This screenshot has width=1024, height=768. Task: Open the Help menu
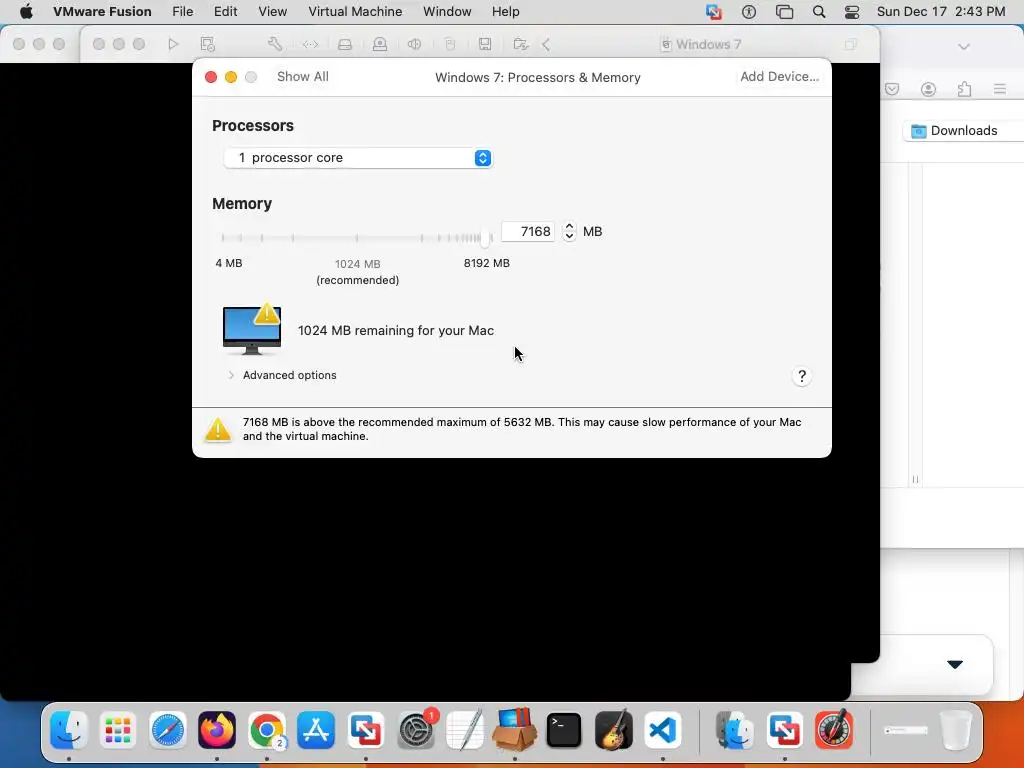(505, 12)
